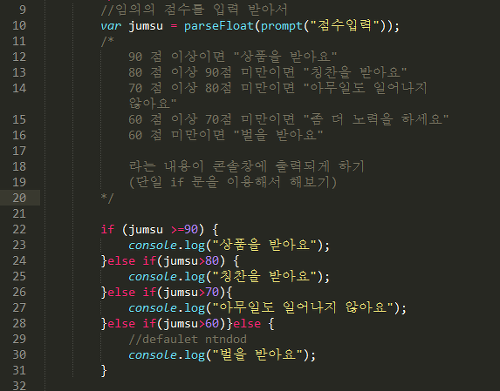The width and height of the screenshot is (500, 391).
Task: Click the log method on line 27
Action: [194, 308]
